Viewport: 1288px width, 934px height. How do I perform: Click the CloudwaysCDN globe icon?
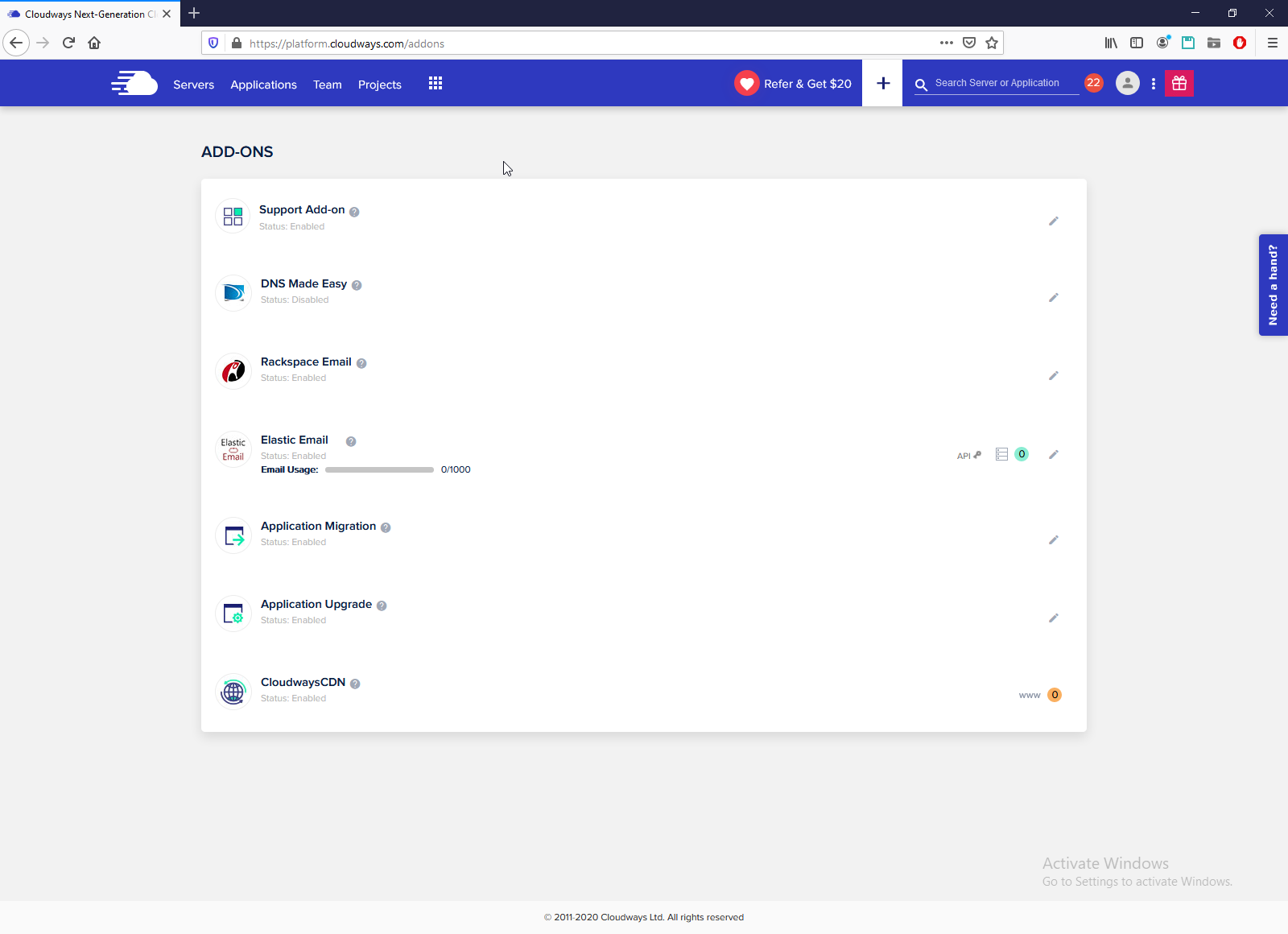(x=233, y=691)
